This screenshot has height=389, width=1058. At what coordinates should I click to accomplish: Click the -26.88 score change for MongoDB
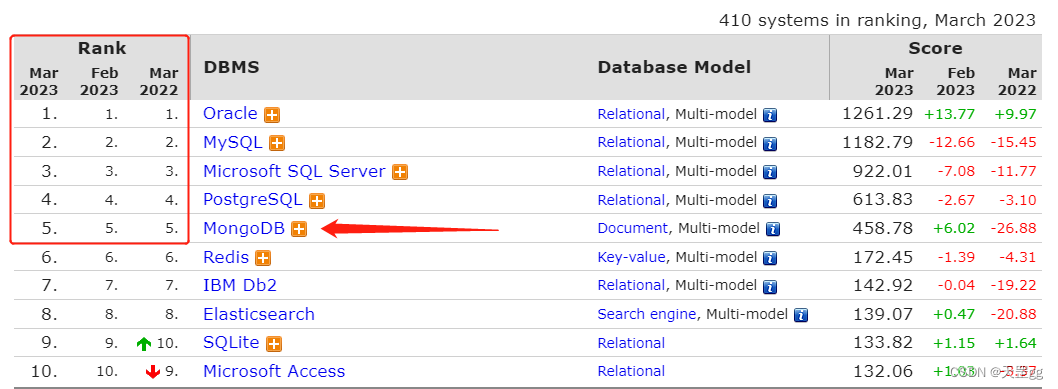1013,229
